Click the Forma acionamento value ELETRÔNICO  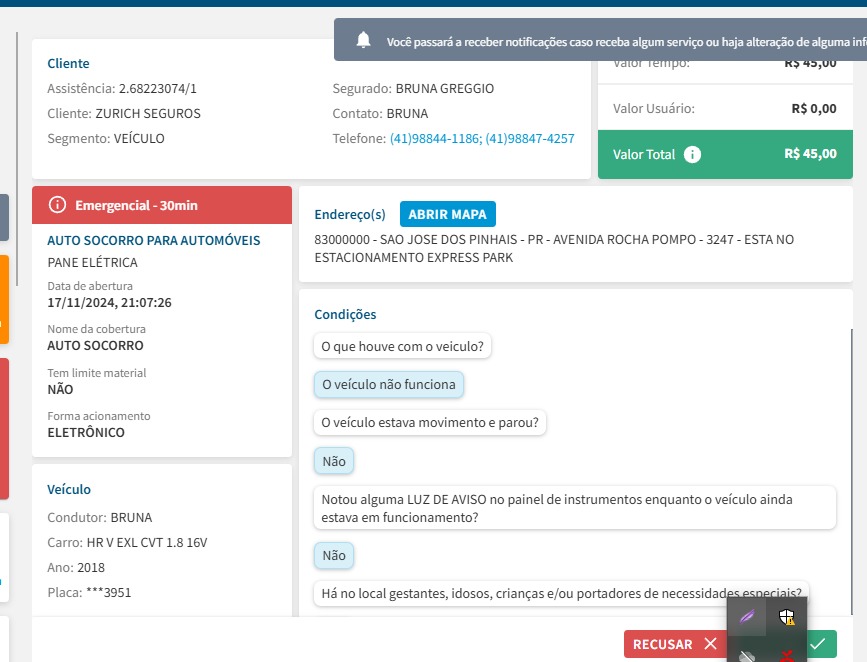pos(86,432)
